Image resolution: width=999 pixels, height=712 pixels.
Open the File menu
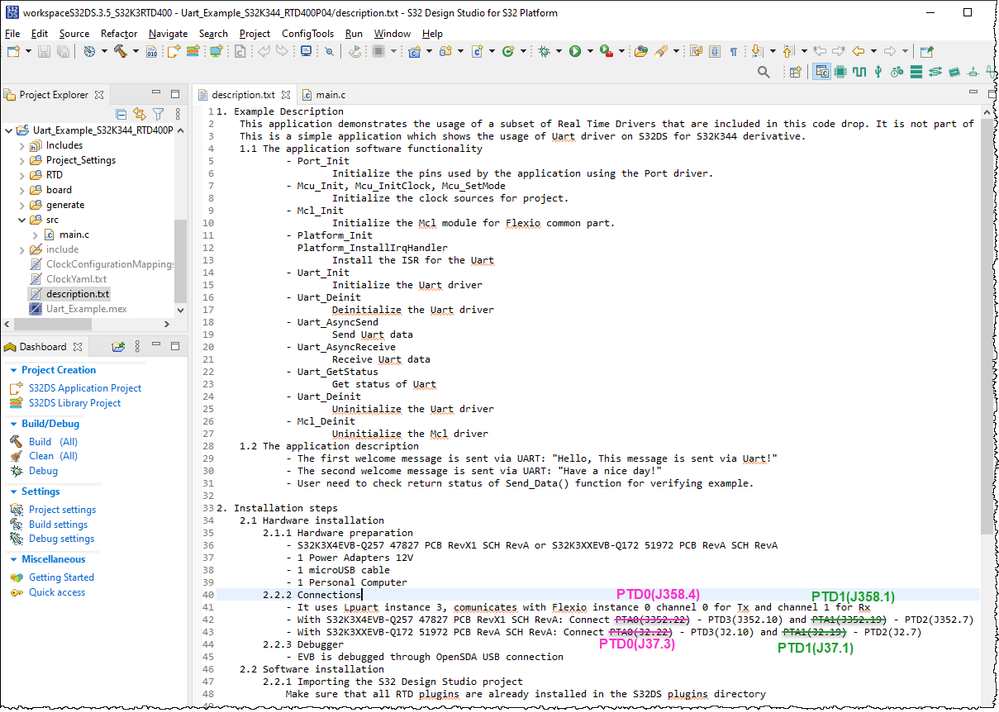coord(12,34)
